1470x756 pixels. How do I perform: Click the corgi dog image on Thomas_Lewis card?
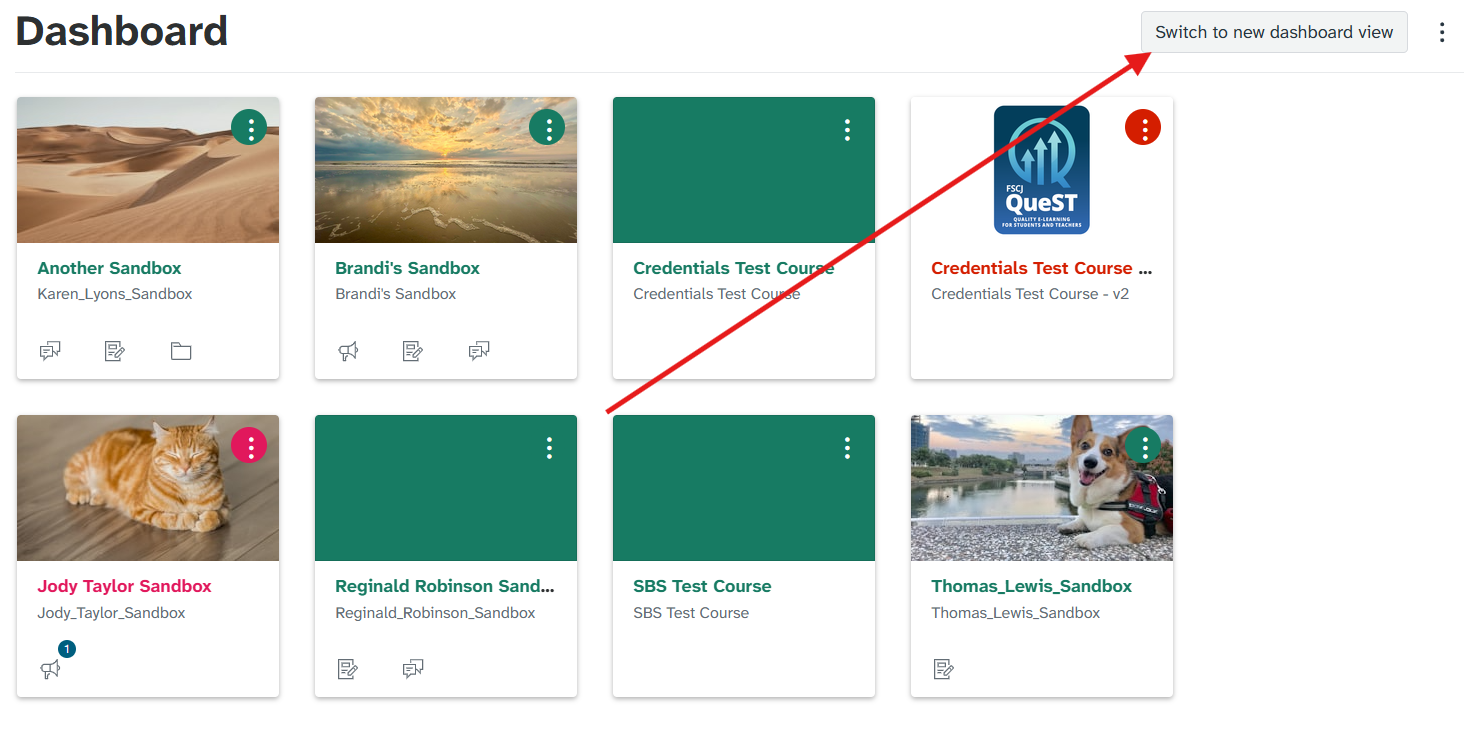tap(1041, 488)
